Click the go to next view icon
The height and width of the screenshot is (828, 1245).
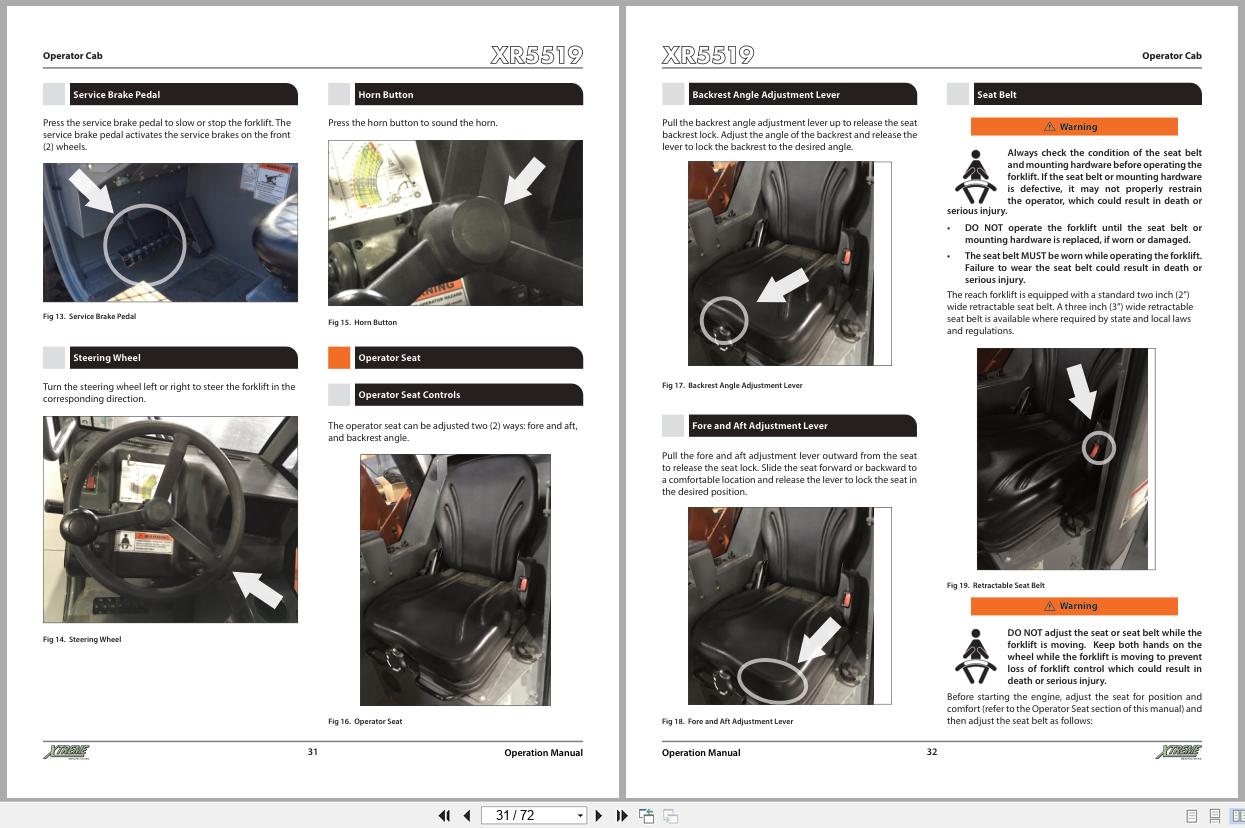(x=671, y=816)
